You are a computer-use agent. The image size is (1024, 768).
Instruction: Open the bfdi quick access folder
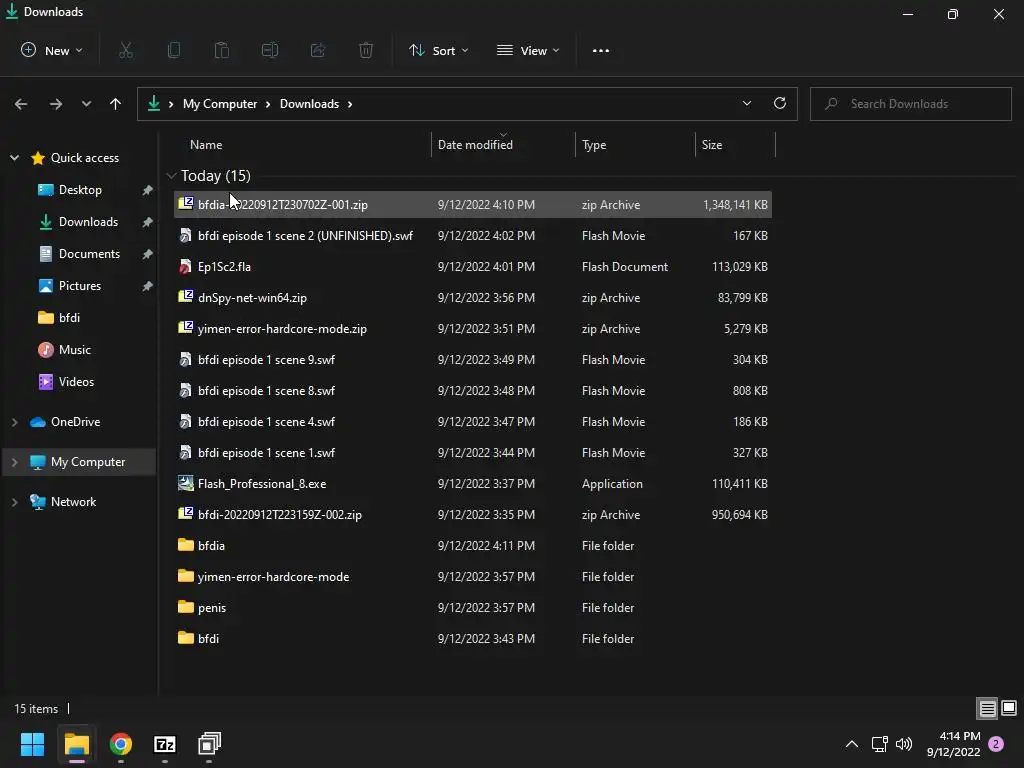[x=69, y=317]
